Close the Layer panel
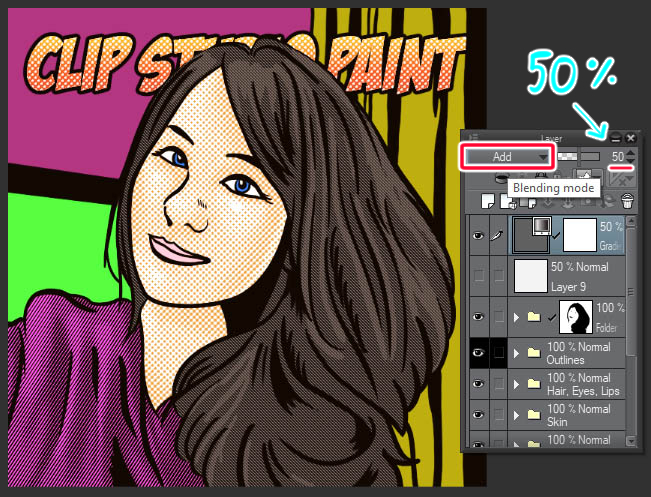The image size is (651, 497). point(631,138)
